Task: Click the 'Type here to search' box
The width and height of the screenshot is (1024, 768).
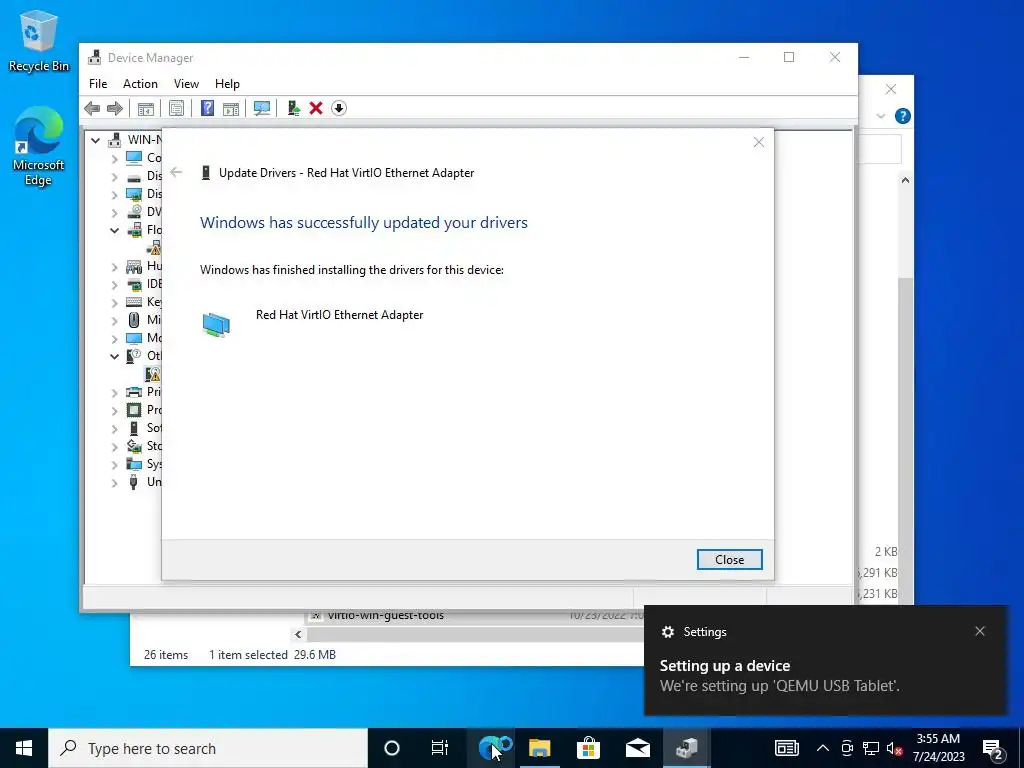Action: (208, 748)
